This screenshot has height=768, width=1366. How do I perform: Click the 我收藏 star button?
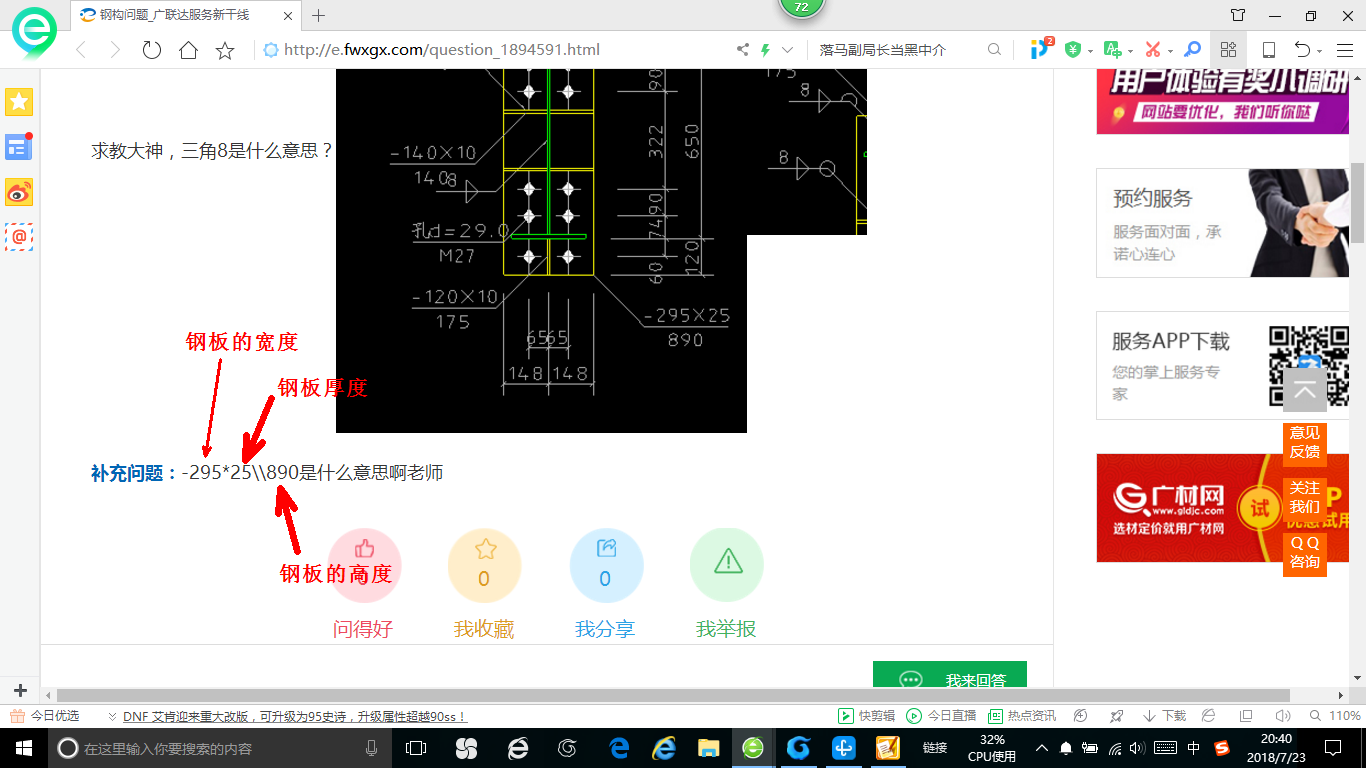(x=484, y=565)
